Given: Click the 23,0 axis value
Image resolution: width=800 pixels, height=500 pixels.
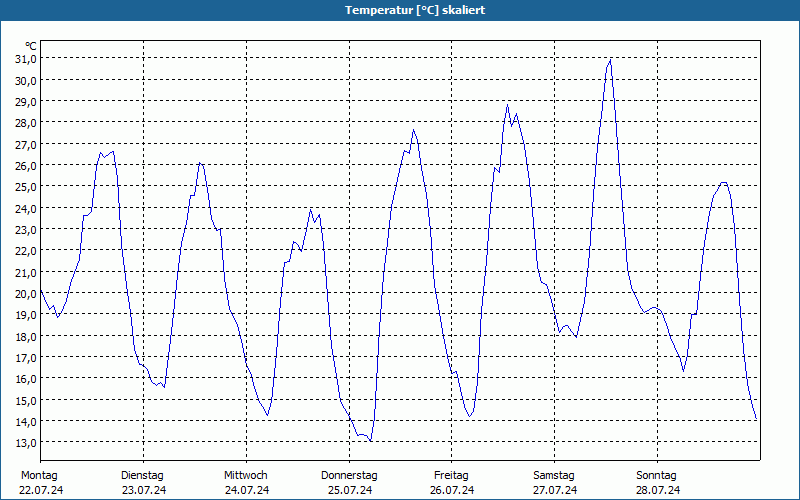Looking at the screenshot, I should (26, 230).
